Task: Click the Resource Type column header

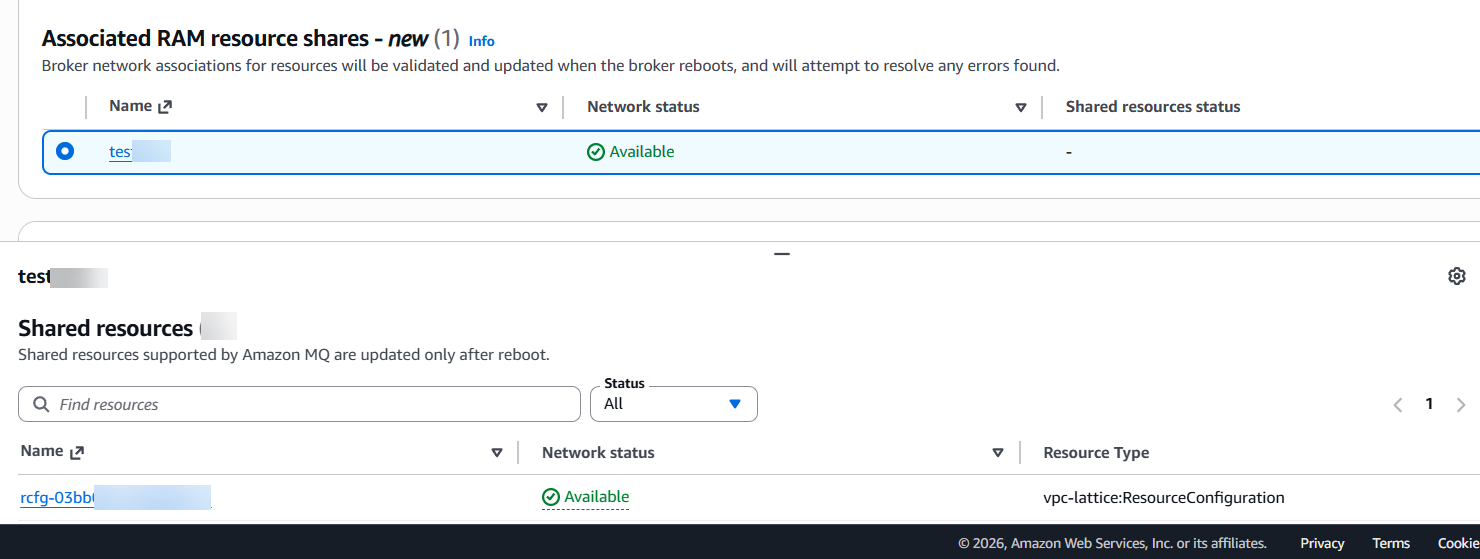Action: [x=1096, y=453]
